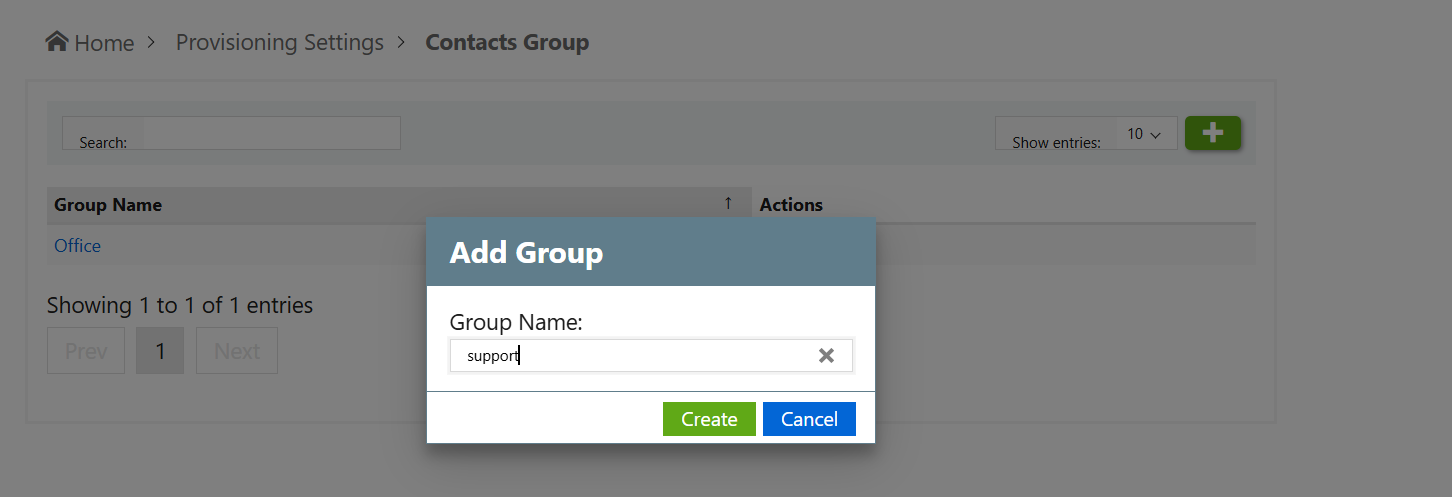The width and height of the screenshot is (1452, 497).
Task: Click the Home house icon in breadcrumb
Action: coord(57,42)
